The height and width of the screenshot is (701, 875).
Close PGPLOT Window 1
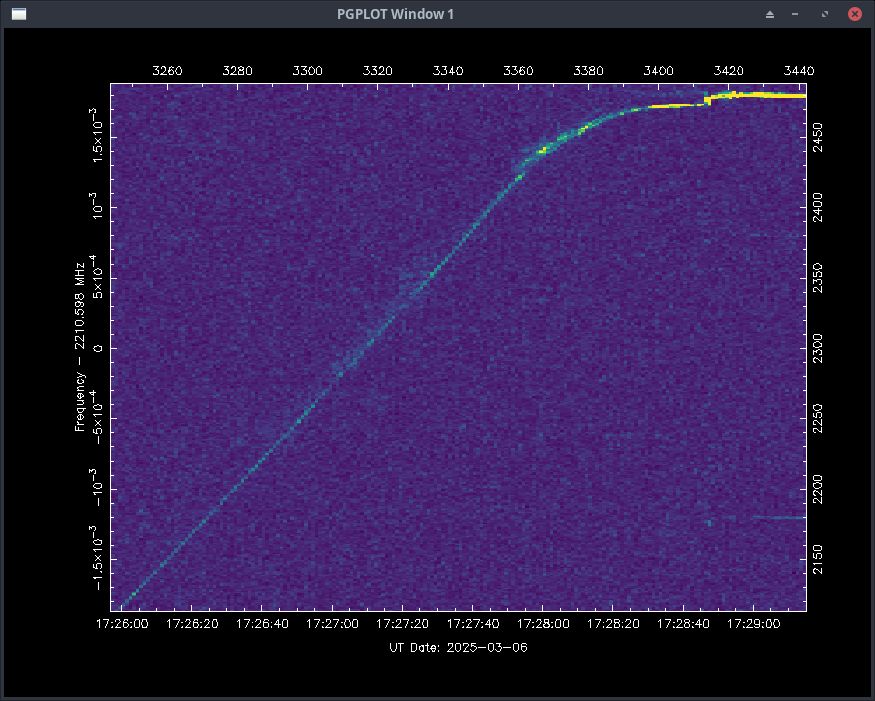coord(854,14)
